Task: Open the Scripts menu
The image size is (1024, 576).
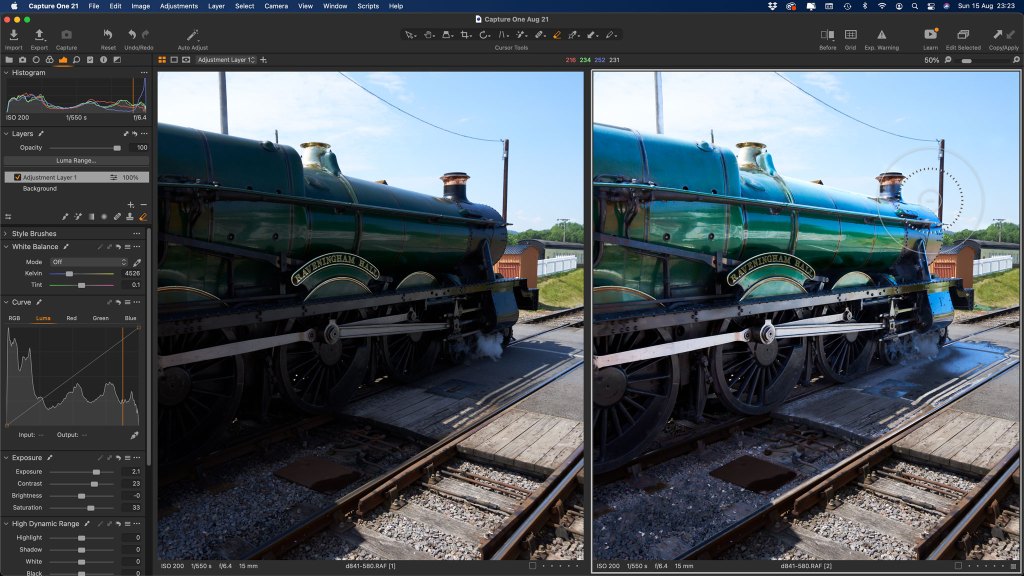Action: [x=368, y=6]
